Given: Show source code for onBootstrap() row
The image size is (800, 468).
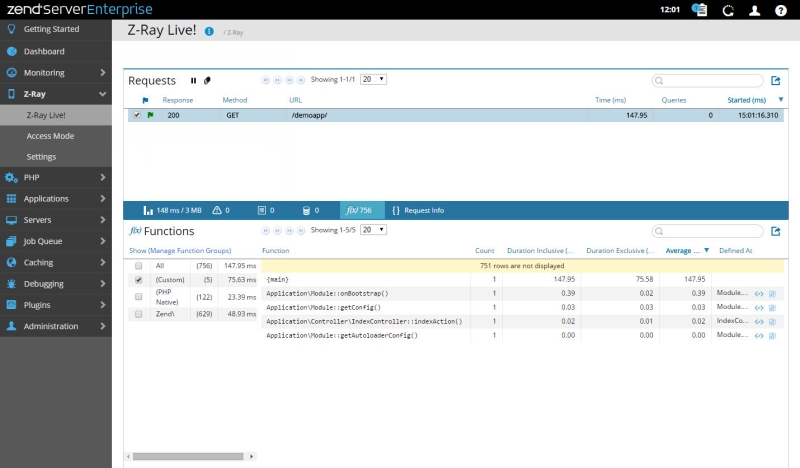Looking at the screenshot, I should pyautogui.click(x=759, y=294).
